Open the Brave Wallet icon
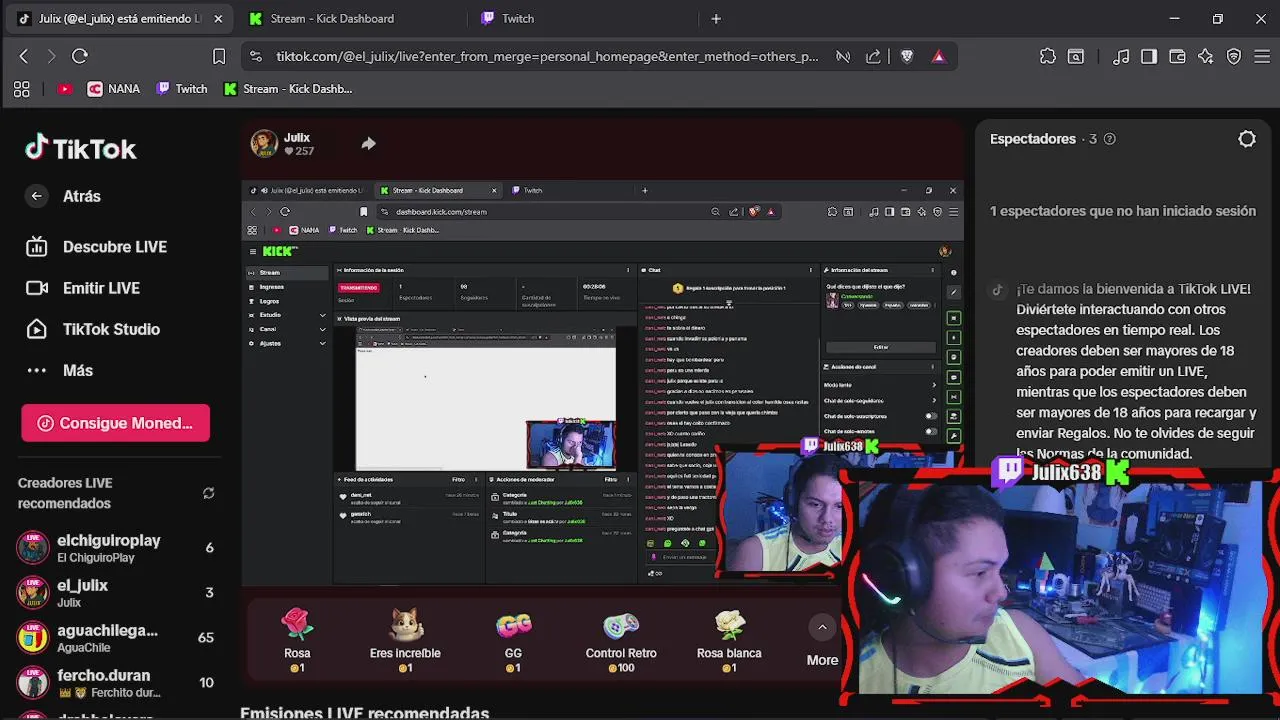Screen dimensions: 1280x720 pyautogui.click(x=1177, y=57)
